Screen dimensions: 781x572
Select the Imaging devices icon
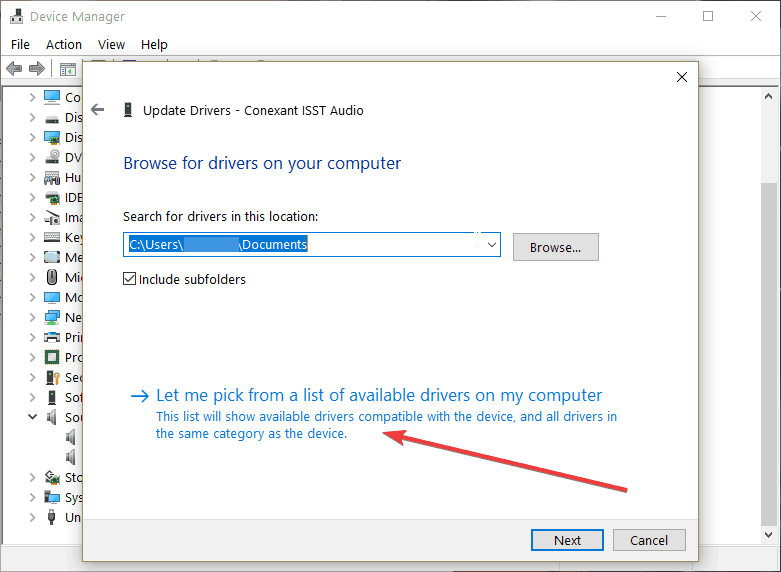[52, 217]
